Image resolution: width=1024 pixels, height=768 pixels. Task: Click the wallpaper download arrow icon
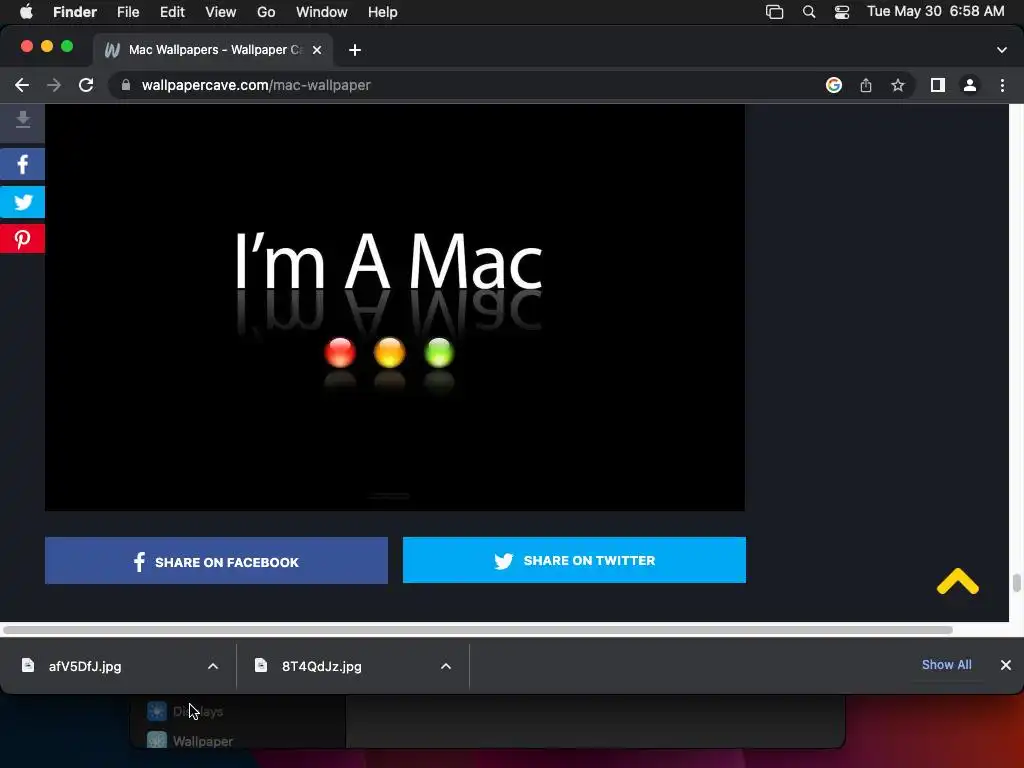pyautogui.click(x=23, y=120)
